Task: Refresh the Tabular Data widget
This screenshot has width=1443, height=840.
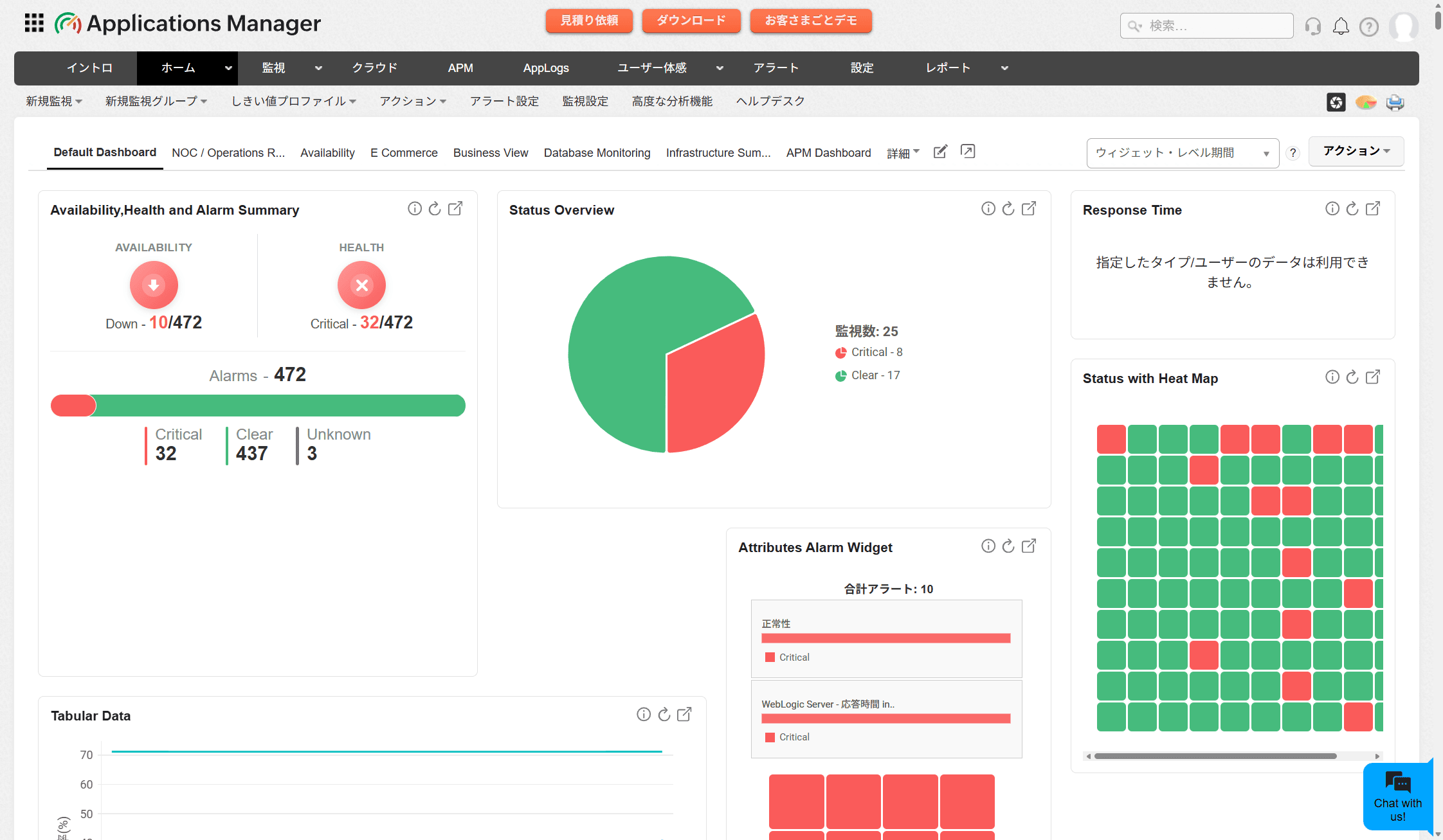Action: (x=664, y=714)
